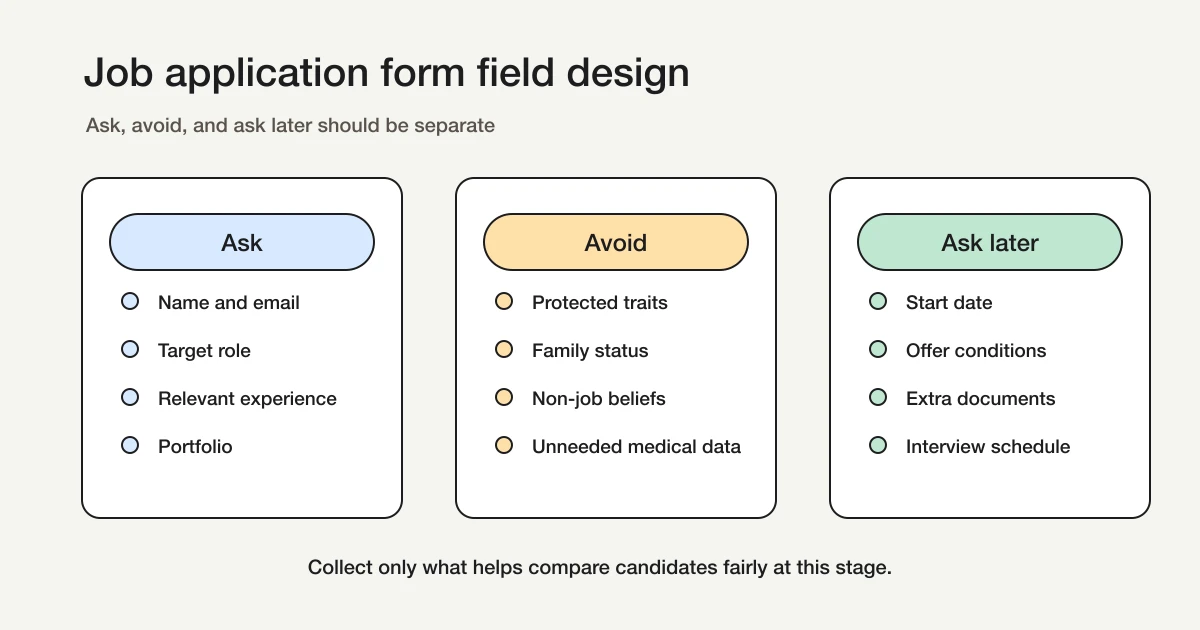This screenshot has height=630, width=1200.
Task: Select the circle beside Extra documents
Action: click(878, 397)
